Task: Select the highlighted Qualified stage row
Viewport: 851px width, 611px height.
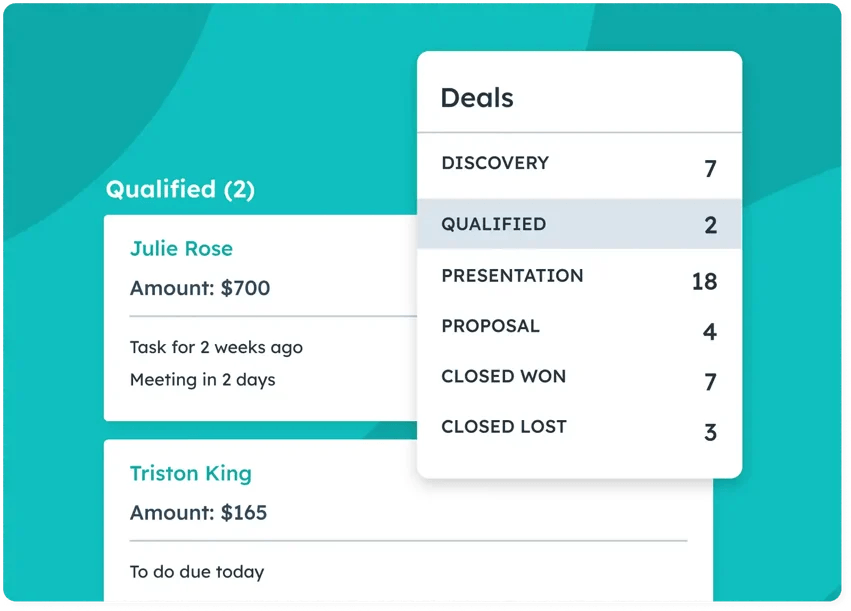Action: [579, 224]
